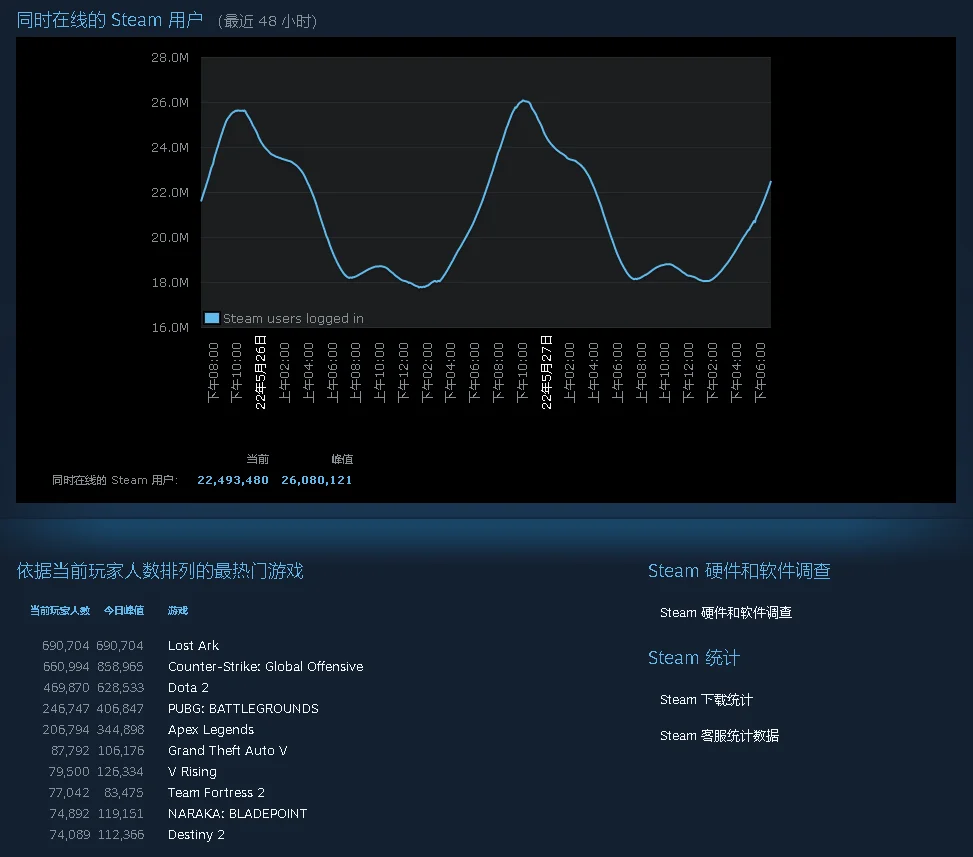The width and height of the screenshot is (973, 857).
Task: Click the (最近 48 小时) subtitle text
Action: (x=267, y=22)
